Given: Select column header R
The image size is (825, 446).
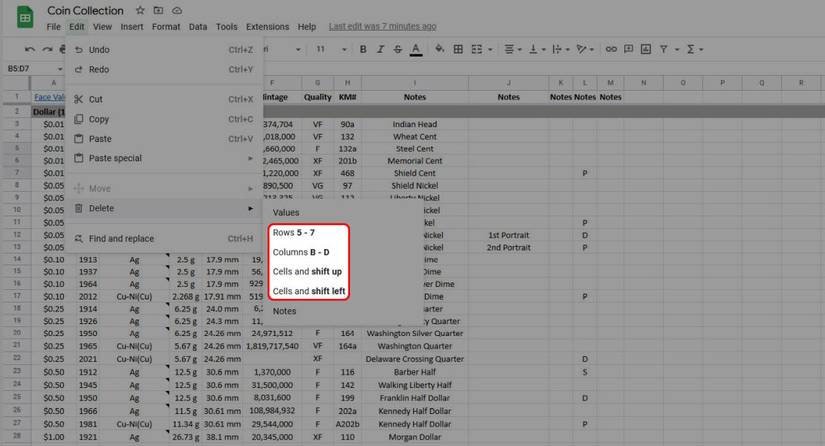Looking at the screenshot, I should pyautogui.click(x=801, y=83).
